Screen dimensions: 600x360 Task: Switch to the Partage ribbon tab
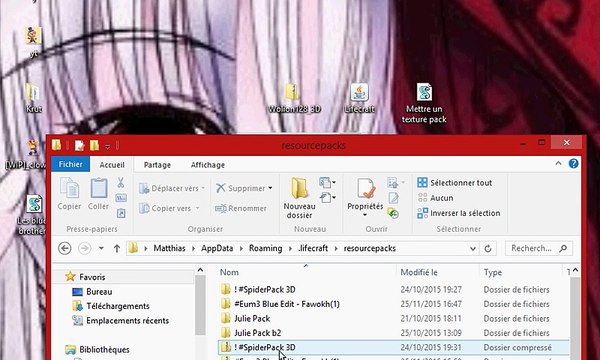157,165
